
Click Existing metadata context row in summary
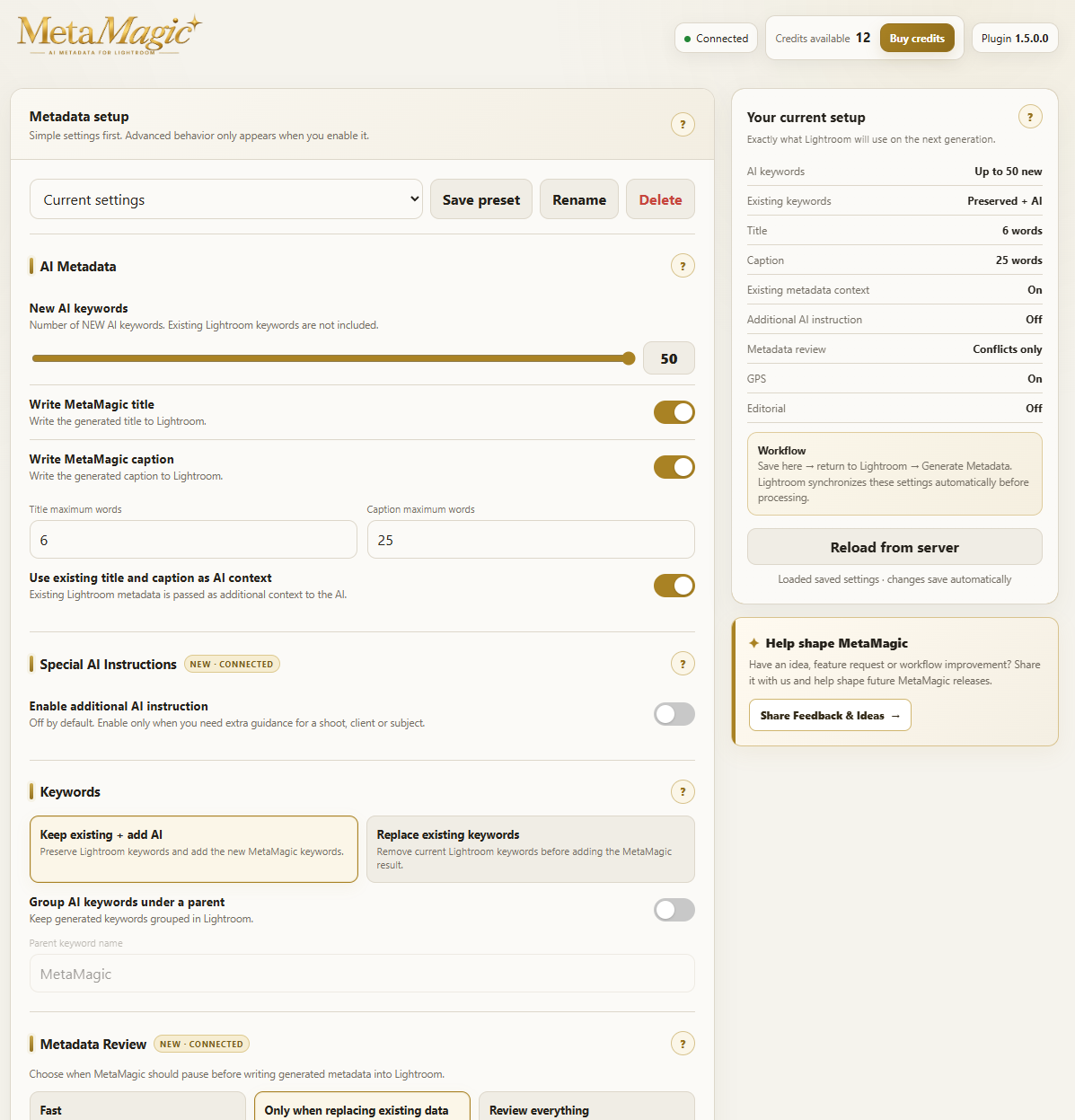894,290
